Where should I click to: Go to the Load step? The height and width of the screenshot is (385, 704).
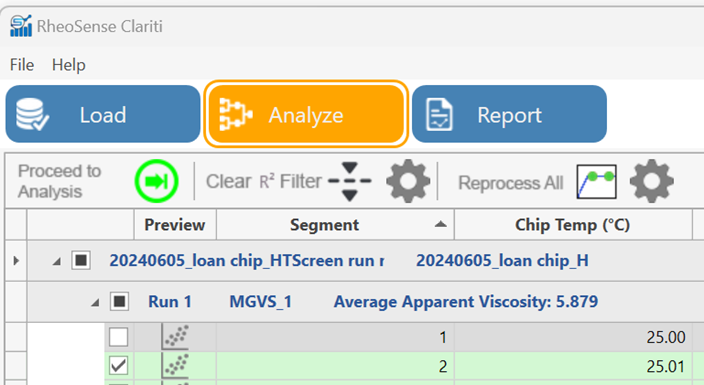tap(103, 114)
